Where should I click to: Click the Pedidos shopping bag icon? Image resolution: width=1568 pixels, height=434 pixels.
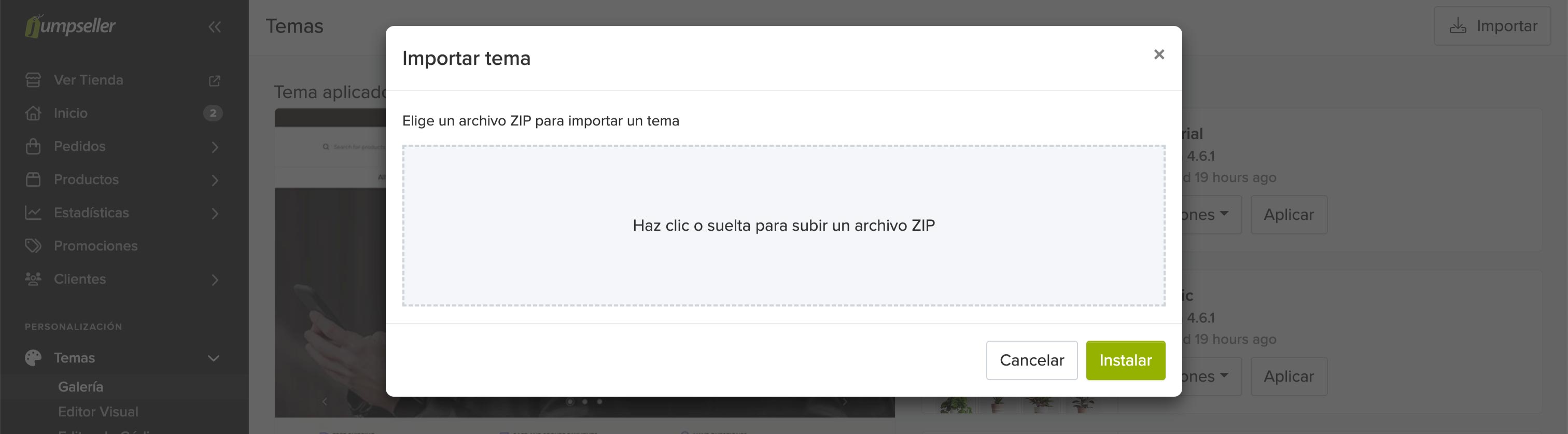[34, 146]
